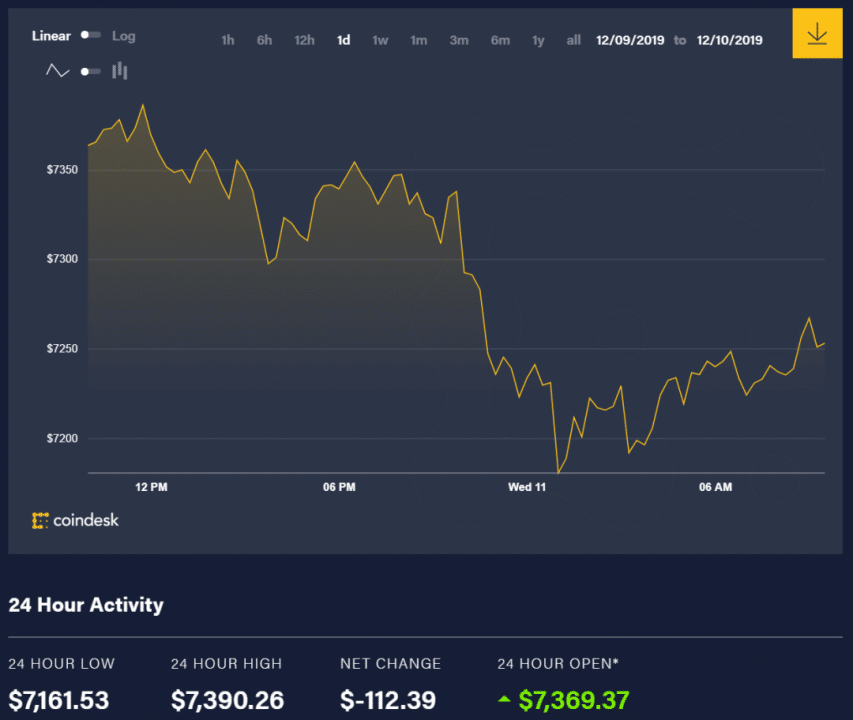Click the 24 hour low value $7,161.53

[59, 700]
